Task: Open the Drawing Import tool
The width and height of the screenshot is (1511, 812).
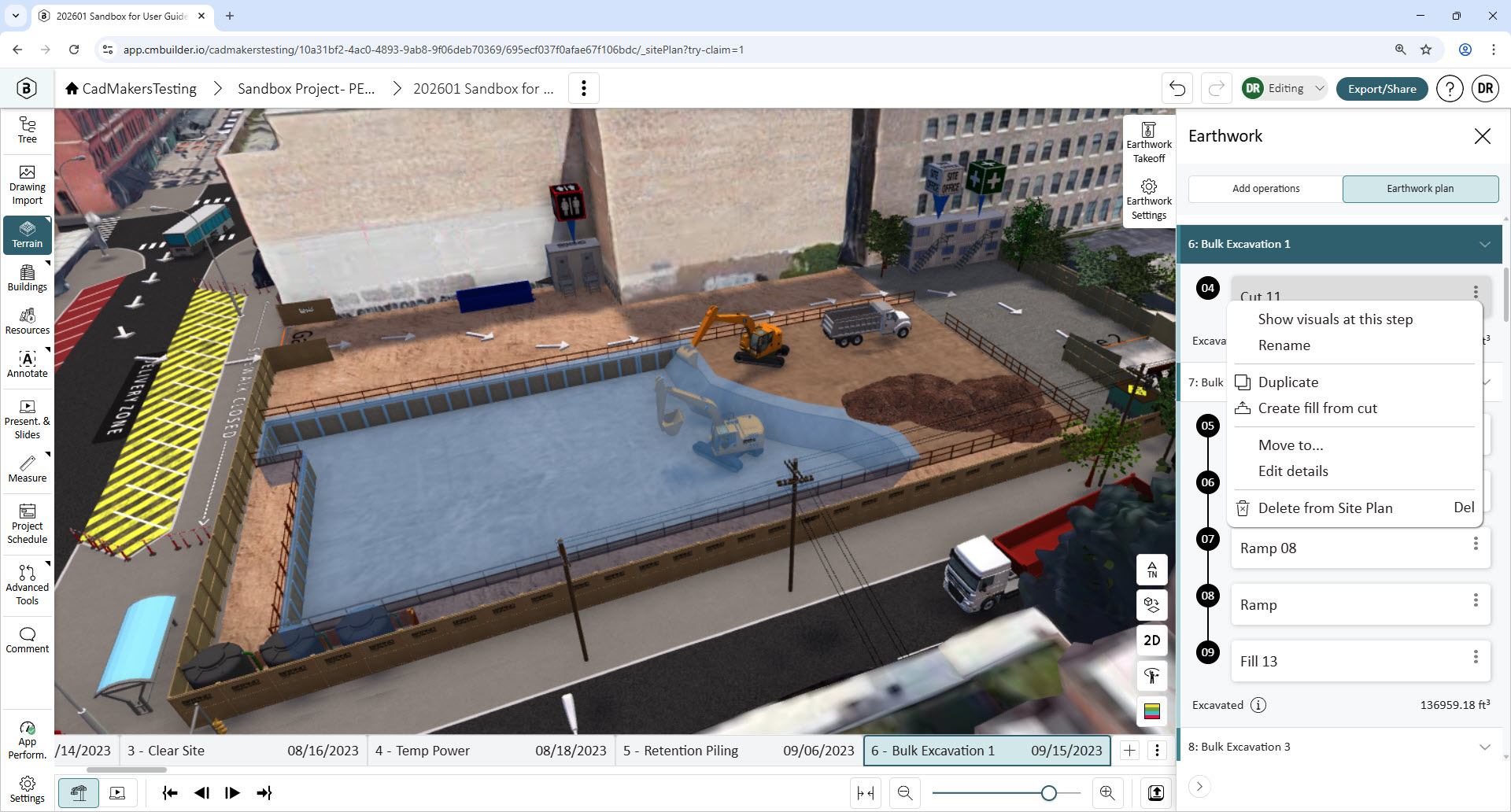Action: click(27, 185)
